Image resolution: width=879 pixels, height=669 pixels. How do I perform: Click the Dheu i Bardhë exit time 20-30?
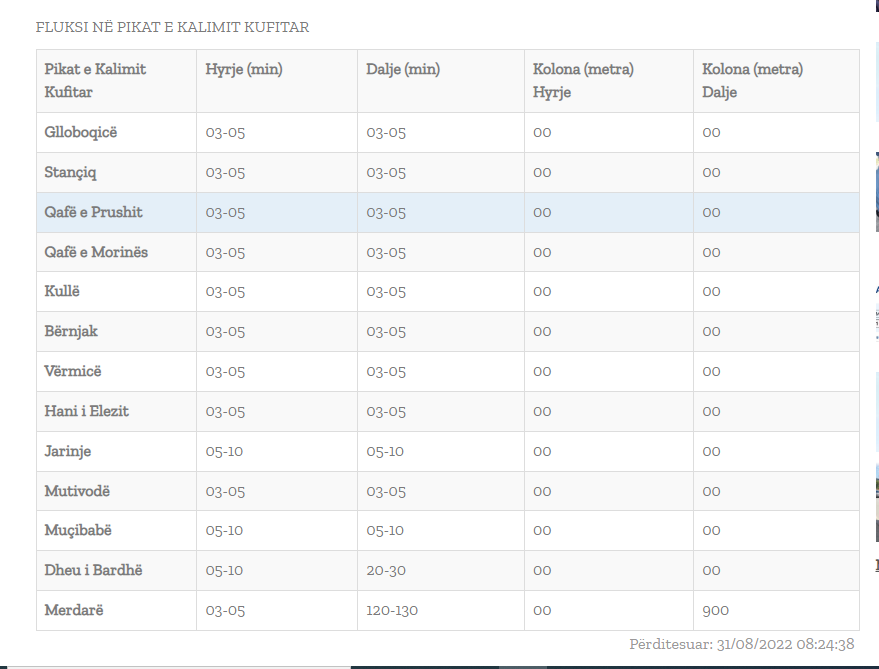385,570
